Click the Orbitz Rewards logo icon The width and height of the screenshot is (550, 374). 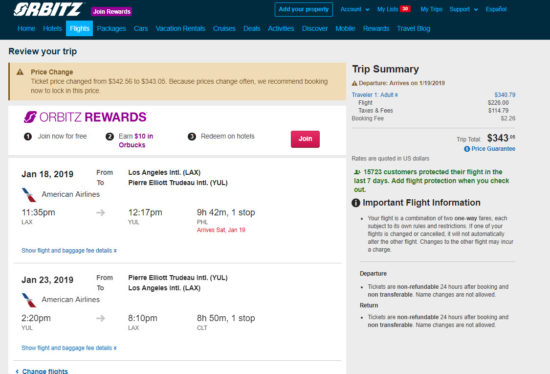(30, 117)
